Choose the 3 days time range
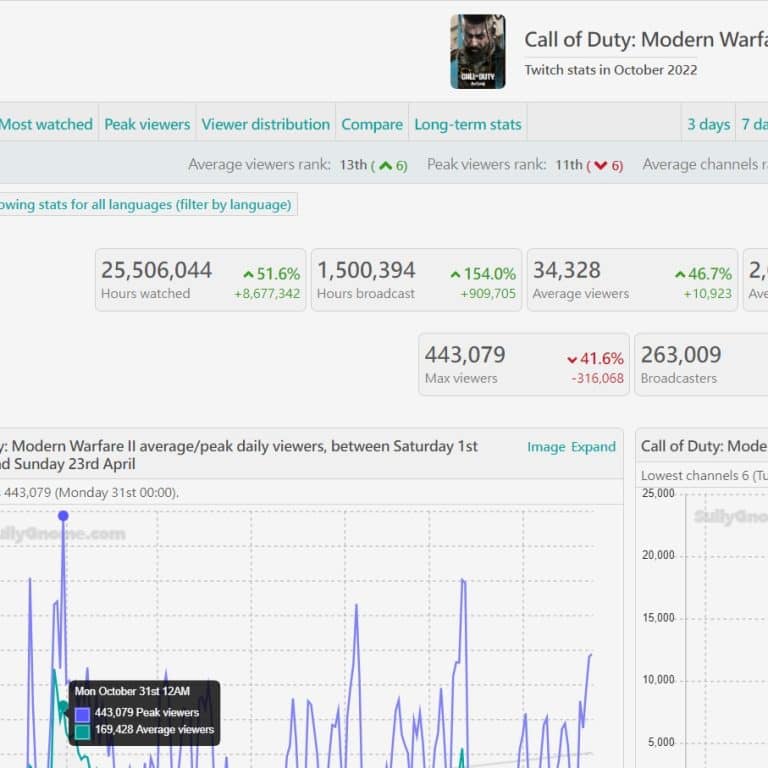Screen dimensions: 768x768 click(708, 124)
